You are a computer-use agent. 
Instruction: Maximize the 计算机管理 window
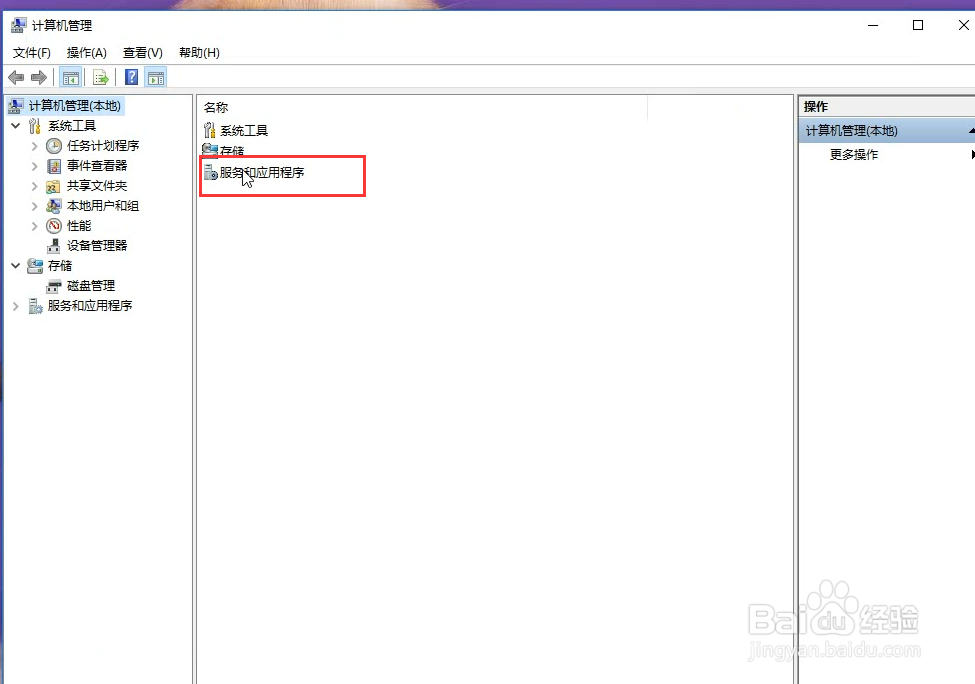[918, 25]
